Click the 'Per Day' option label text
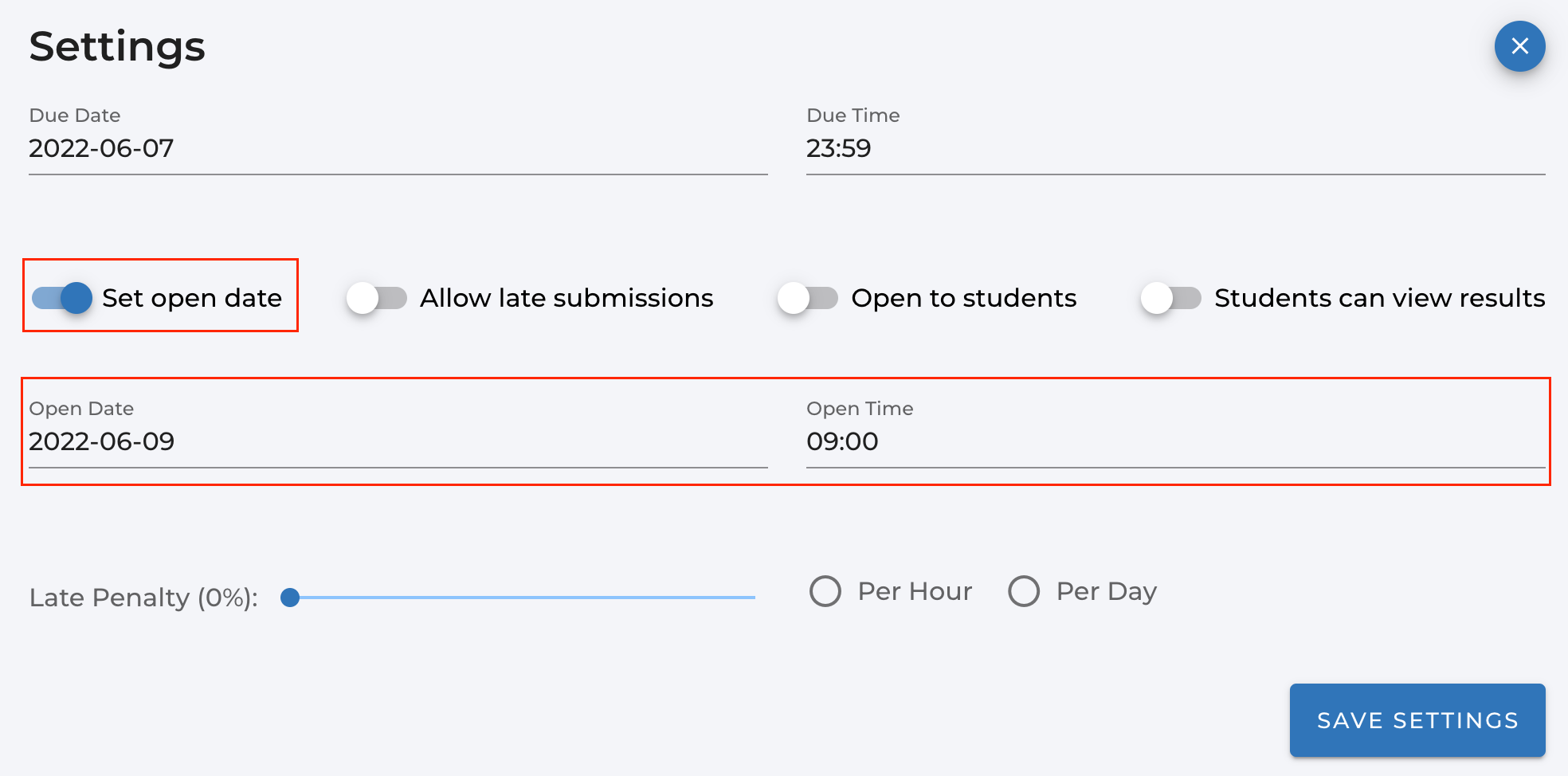Viewport: 1568px width, 776px height. (1106, 591)
